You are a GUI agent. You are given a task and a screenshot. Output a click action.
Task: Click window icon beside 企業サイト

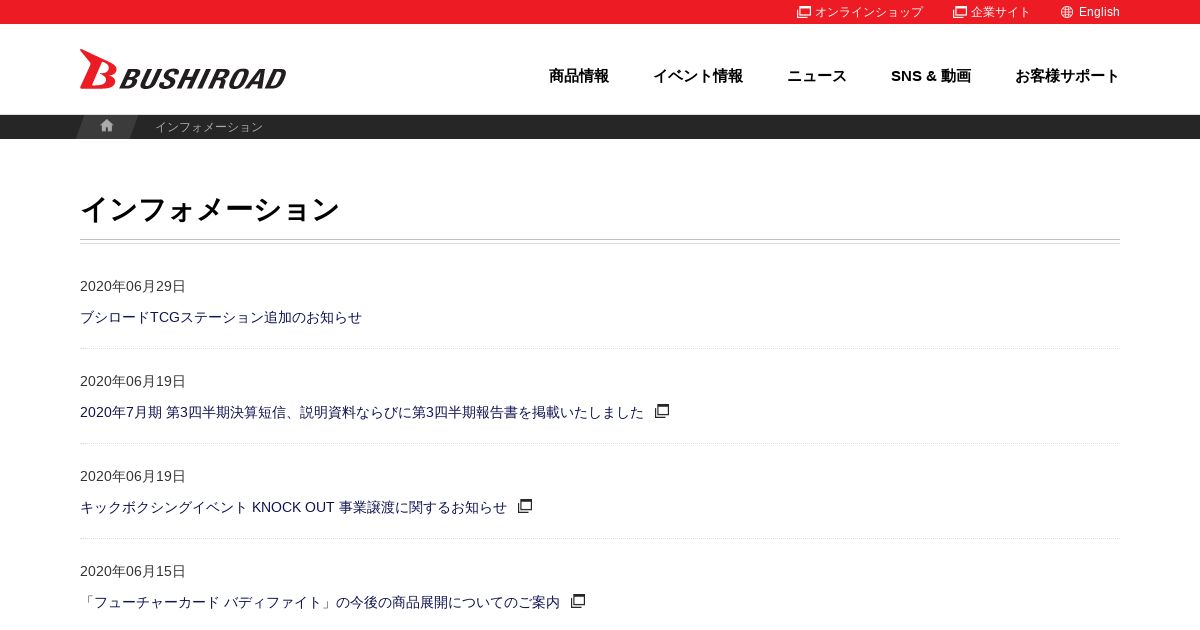click(x=960, y=12)
